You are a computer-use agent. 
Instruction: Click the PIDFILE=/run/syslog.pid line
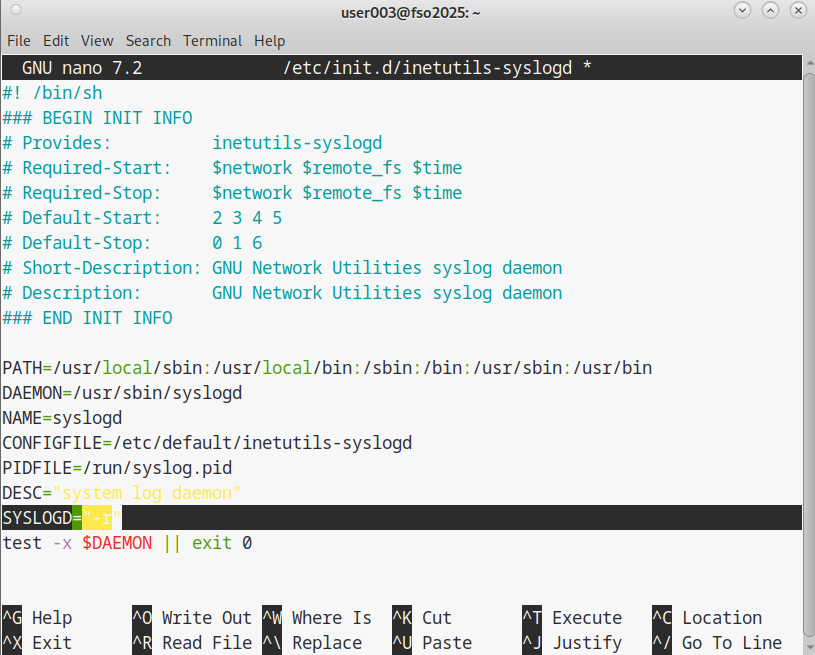pos(117,468)
